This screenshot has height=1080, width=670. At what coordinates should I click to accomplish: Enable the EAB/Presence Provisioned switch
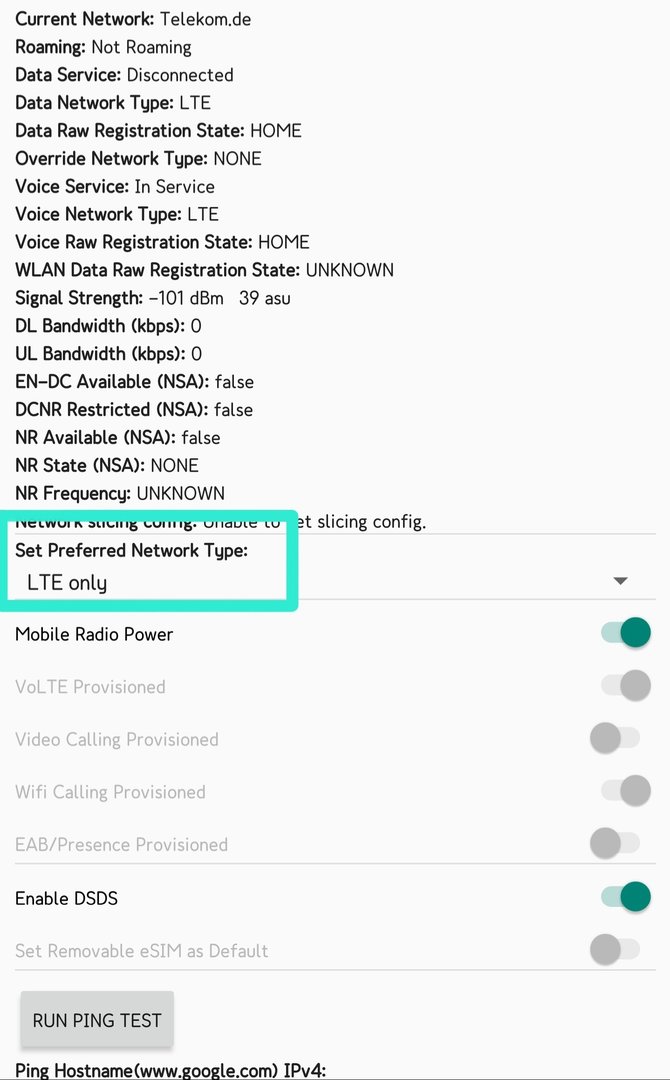(614, 844)
